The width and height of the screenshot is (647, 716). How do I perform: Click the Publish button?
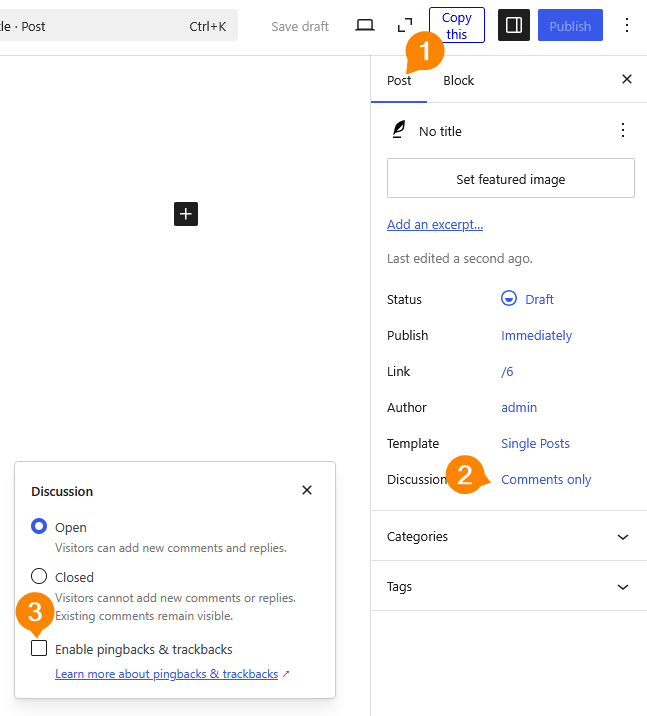(570, 26)
